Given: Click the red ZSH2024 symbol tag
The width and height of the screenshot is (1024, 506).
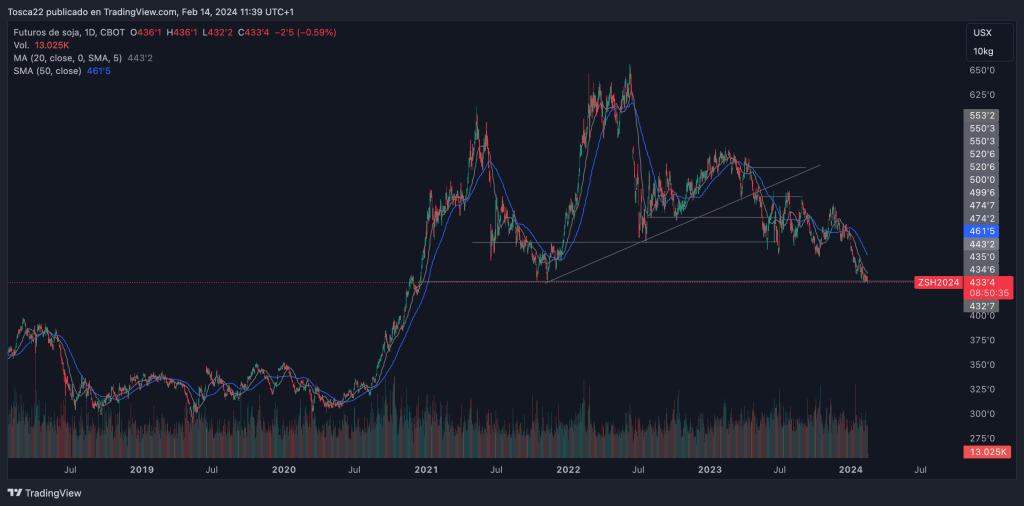Looking at the screenshot, I should (x=938, y=283).
